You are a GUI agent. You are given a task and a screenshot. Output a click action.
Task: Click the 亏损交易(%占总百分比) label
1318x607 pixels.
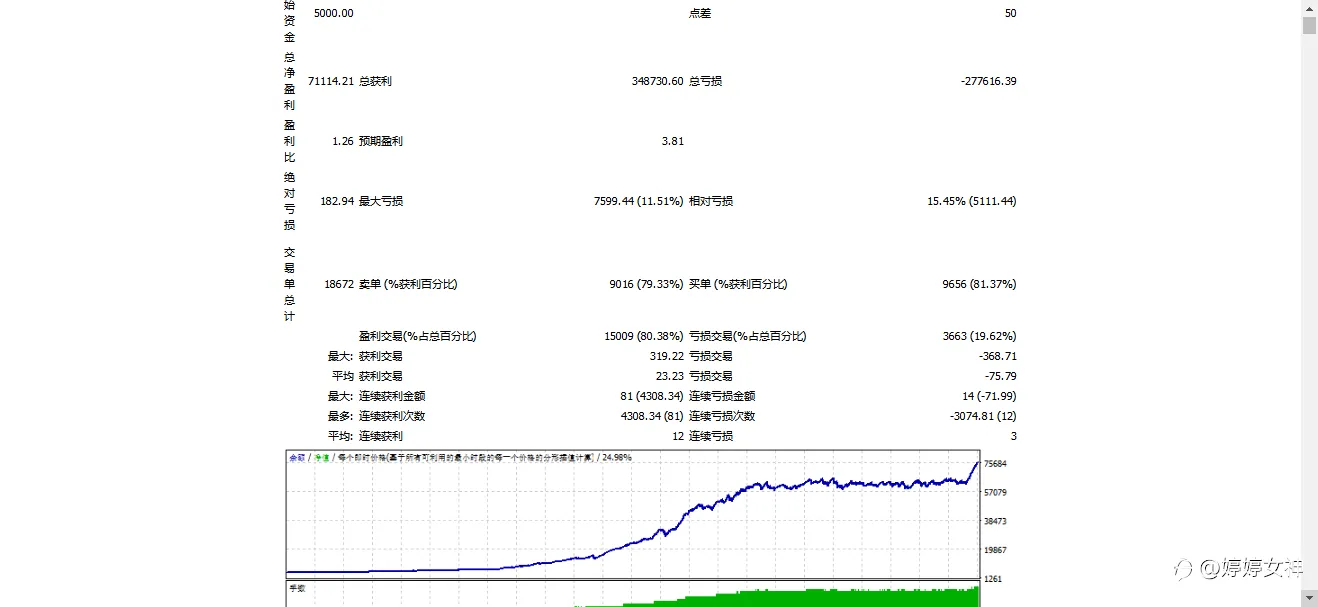click(x=748, y=336)
